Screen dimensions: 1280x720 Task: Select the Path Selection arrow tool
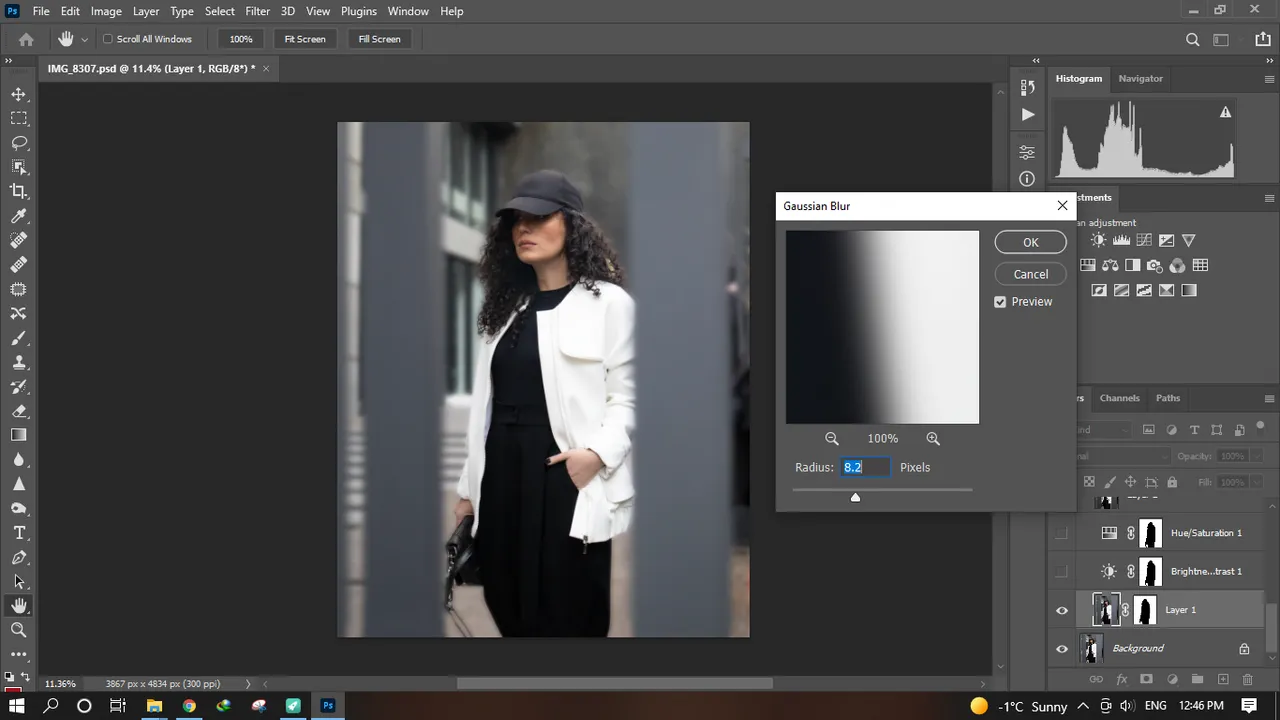coord(19,581)
